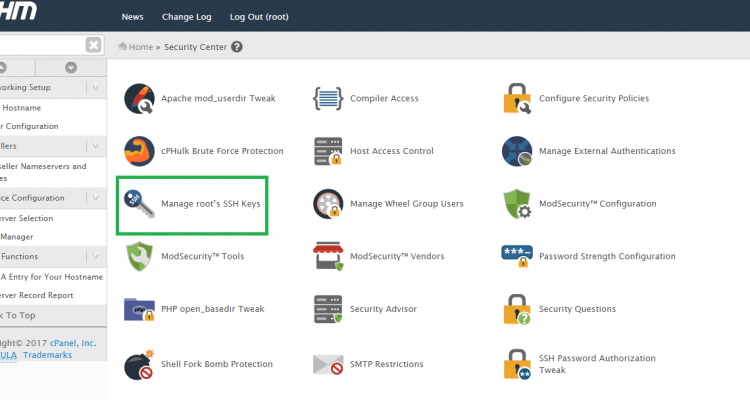Select Hostname in sidebar
The height and width of the screenshot is (400, 750).
(22, 108)
